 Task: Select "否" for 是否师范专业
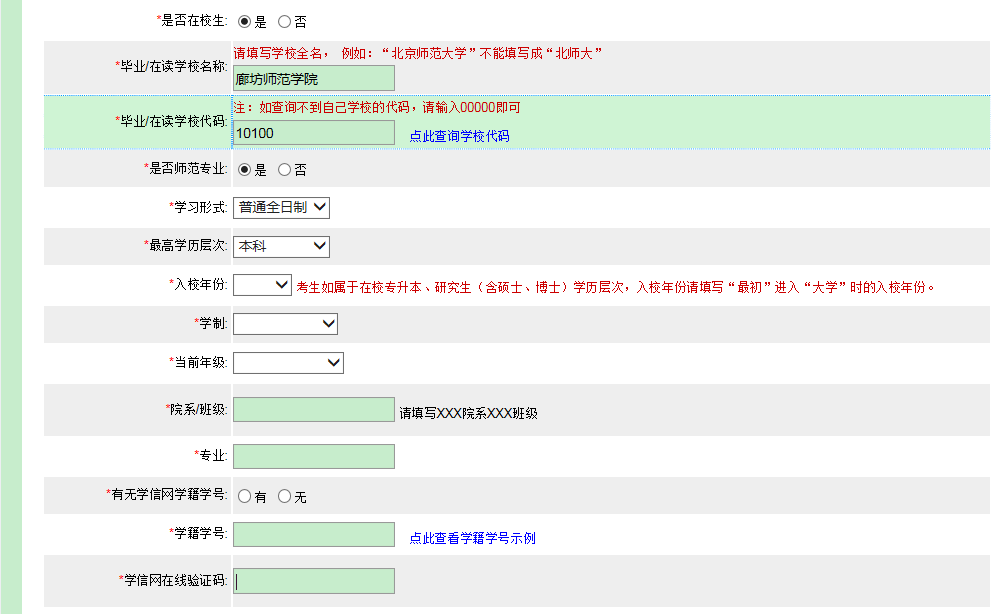pos(283,169)
